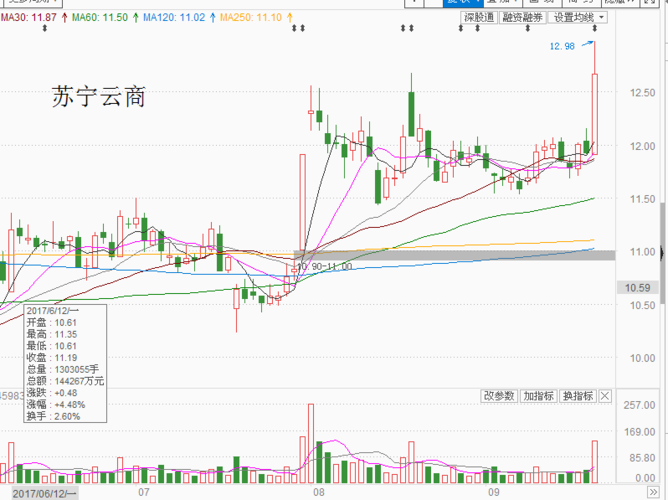This screenshot has height=500, width=668.
Task: Click 加指标 to add an indicator
Action: click(538, 396)
